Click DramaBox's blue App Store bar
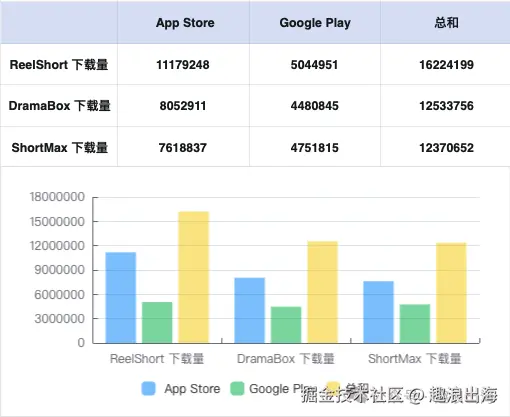The height and width of the screenshot is (417, 510). point(250,310)
